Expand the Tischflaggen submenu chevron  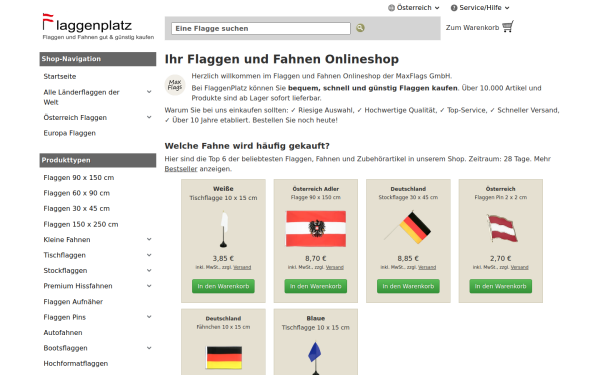149,255
